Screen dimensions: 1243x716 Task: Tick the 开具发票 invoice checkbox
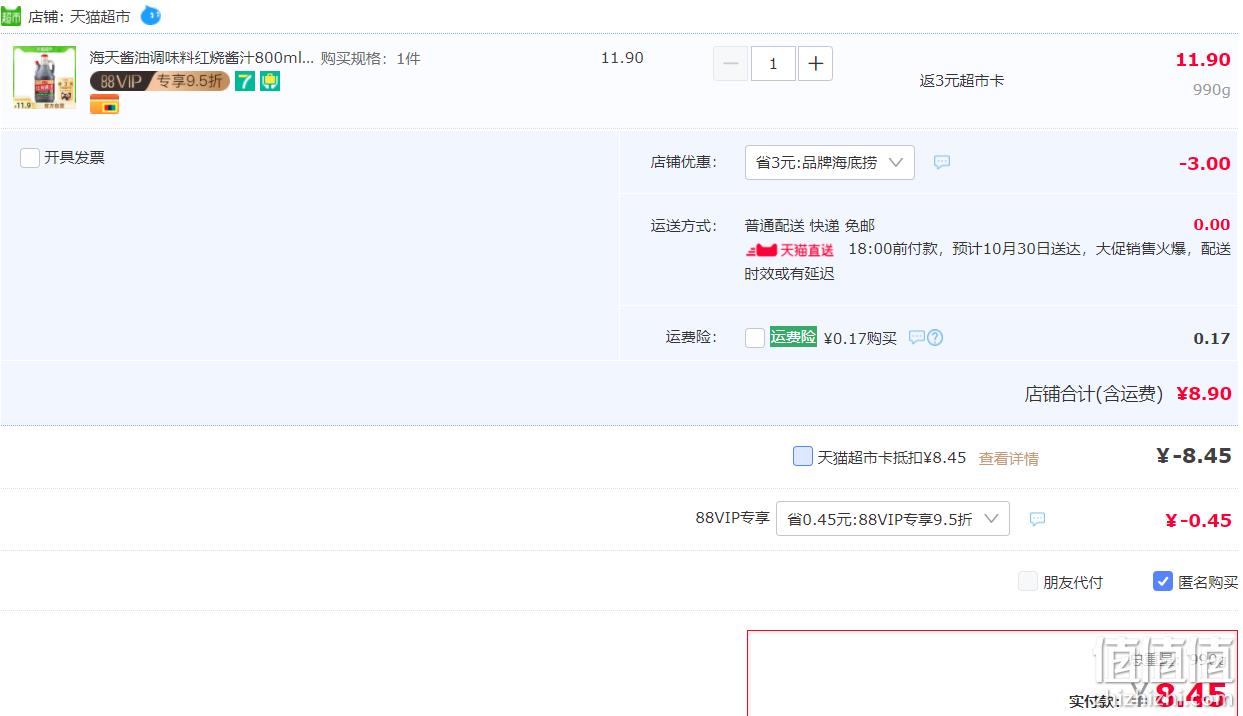(x=30, y=157)
